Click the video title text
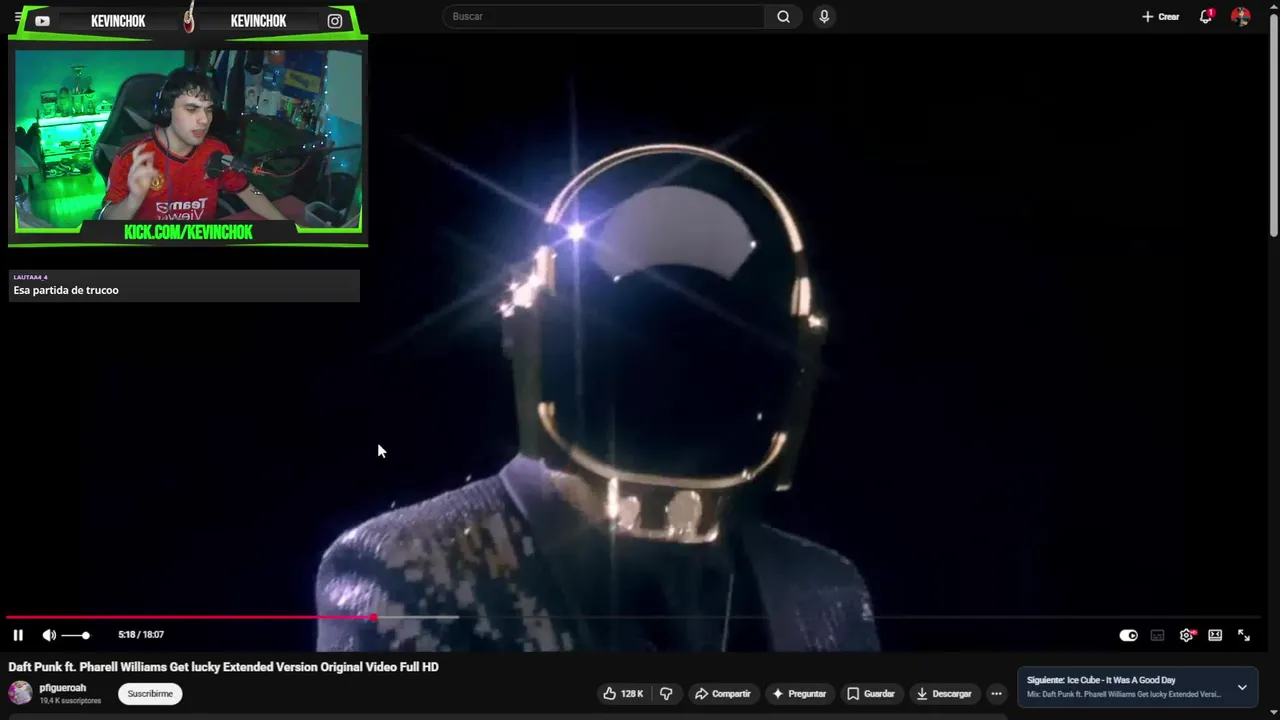This screenshot has height=720, width=1280. (x=224, y=667)
